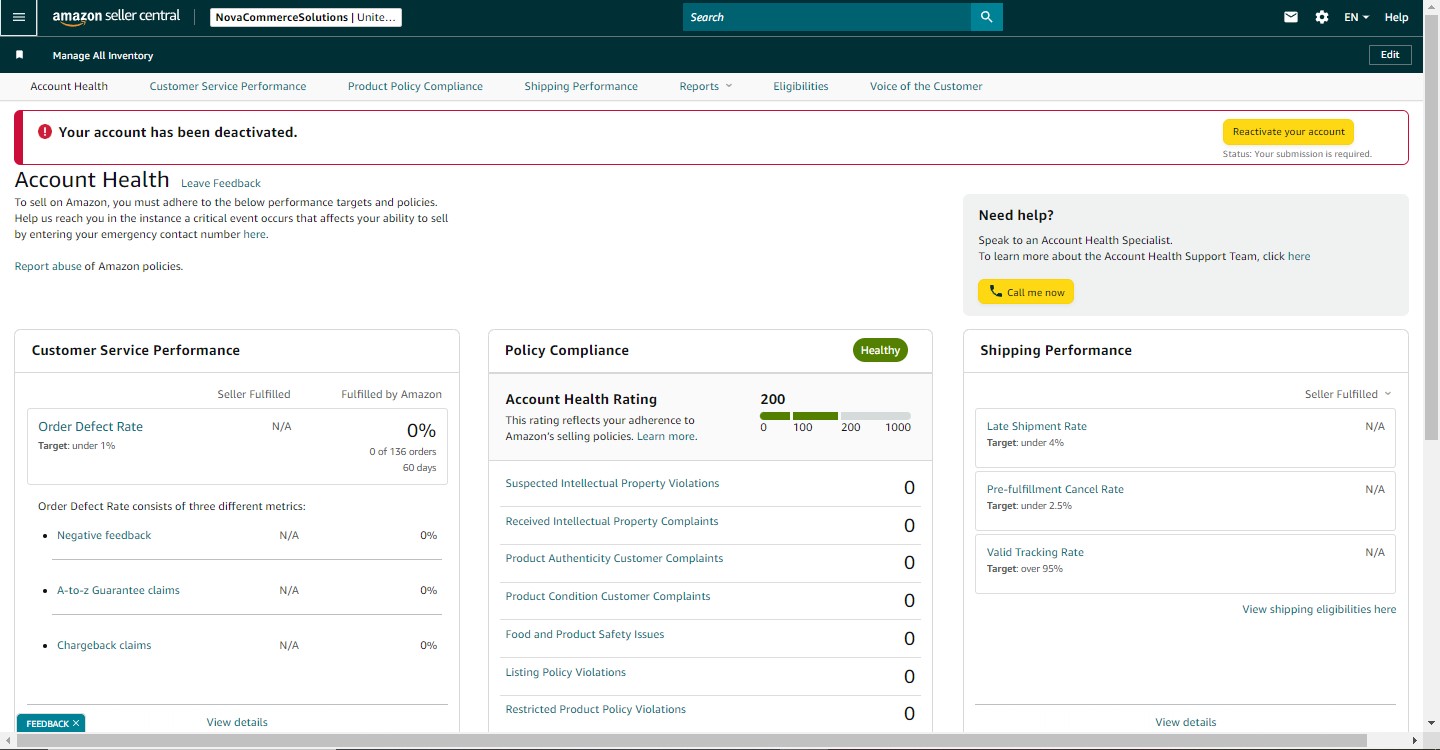Open Food and Product Safety Issues
This screenshot has width=1440, height=750.
pos(585,634)
